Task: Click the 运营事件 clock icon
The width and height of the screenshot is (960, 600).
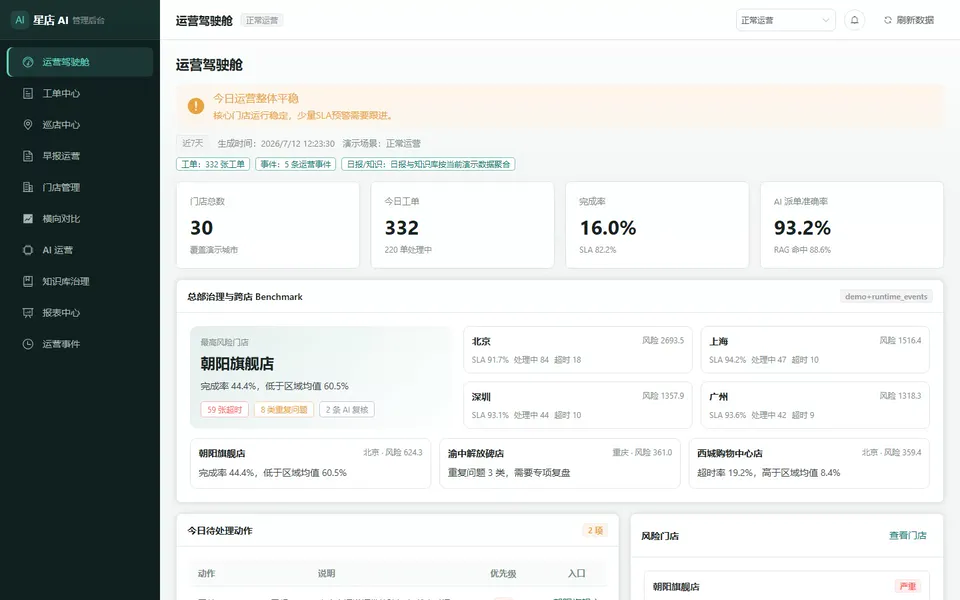Action: (28, 343)
